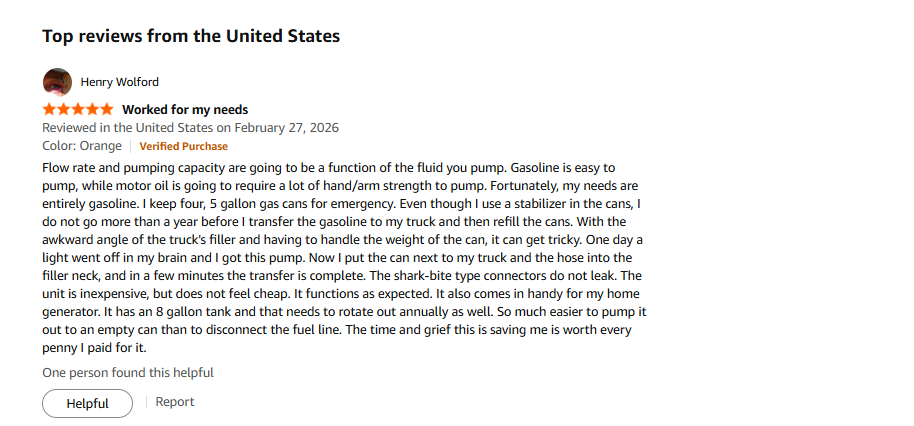Click the first orange rating star
Screen dimensions: 914x426
[50, 109]
